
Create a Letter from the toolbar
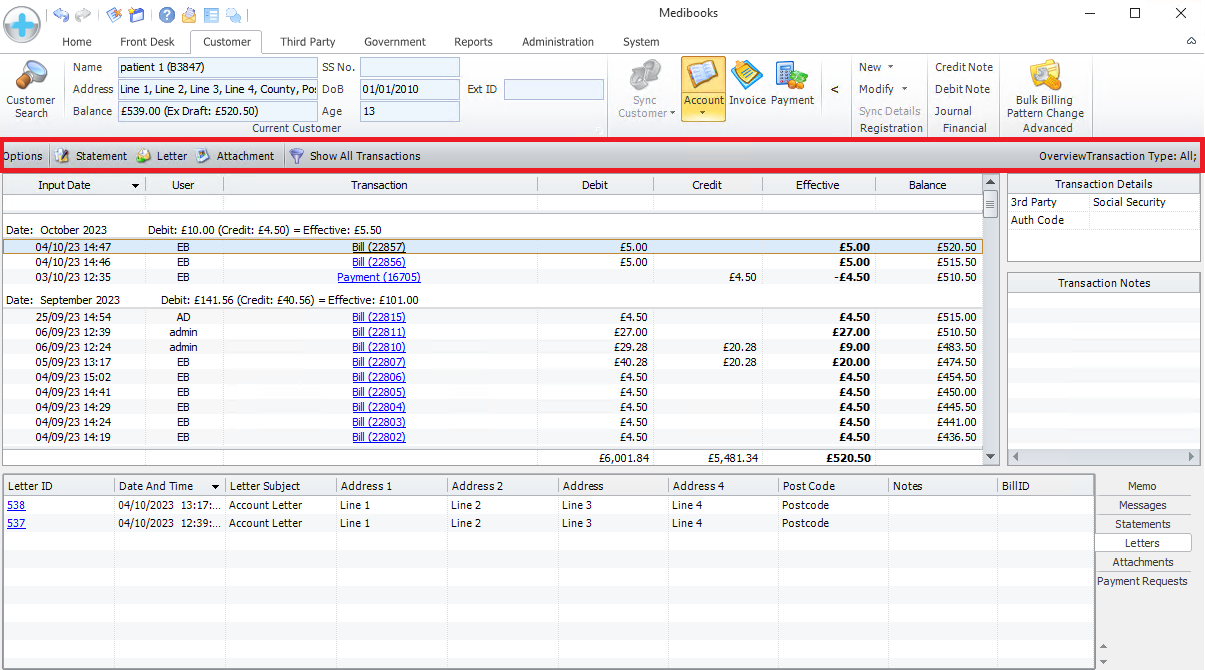pos(162,156)
